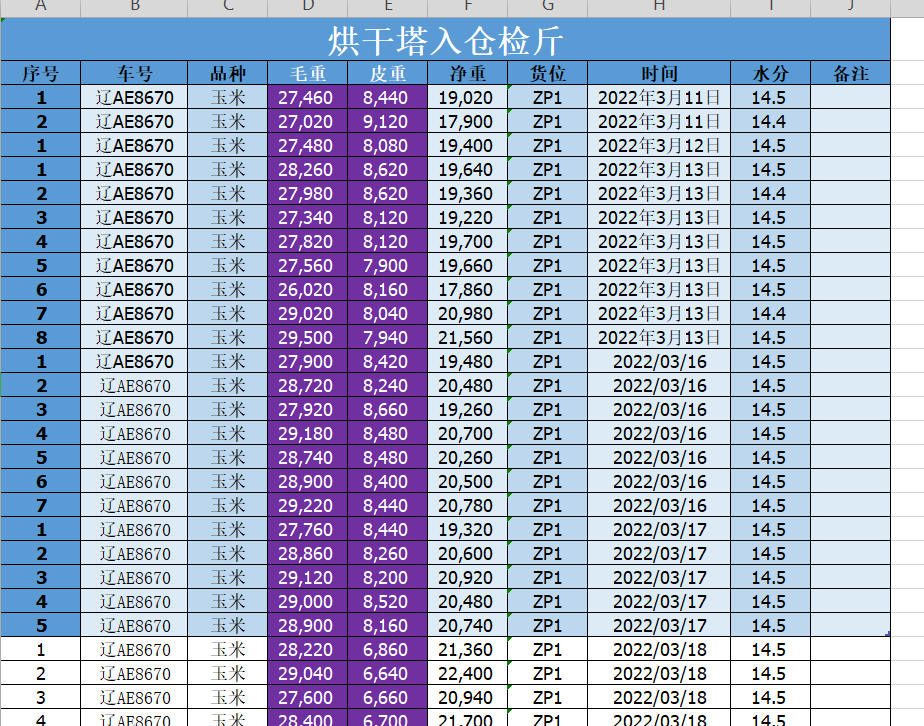Select the 品种 header cell
The image size is (924, 726).
point(227,73)
